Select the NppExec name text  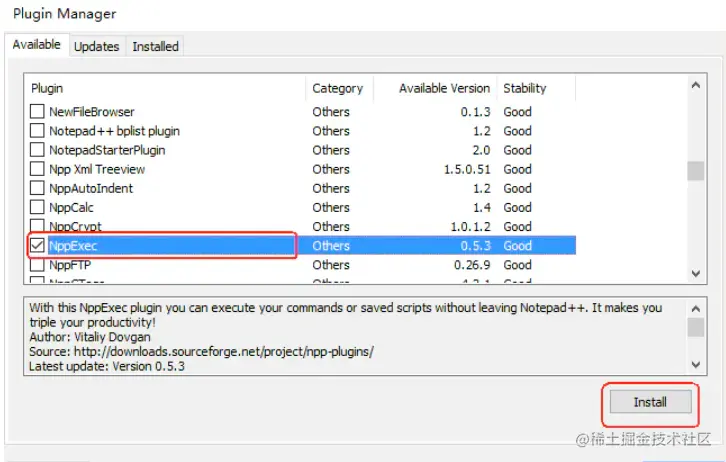coord(73,246)
